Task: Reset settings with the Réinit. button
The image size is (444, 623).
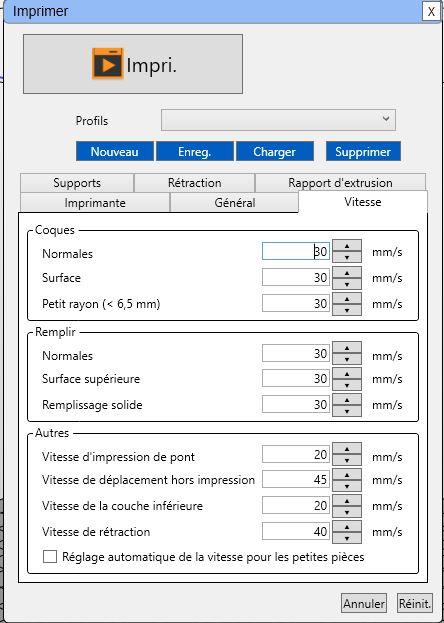Action: click(x=415, y=604)
